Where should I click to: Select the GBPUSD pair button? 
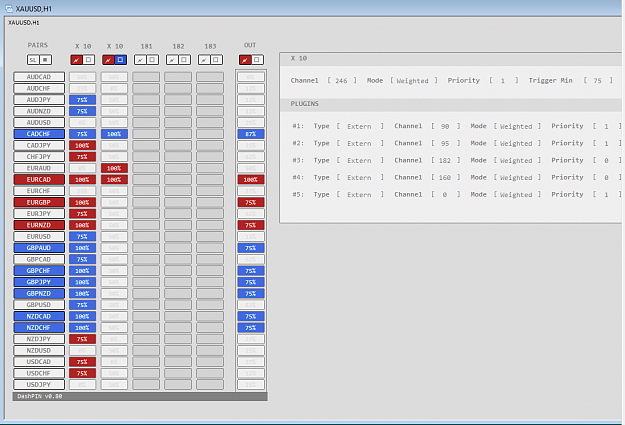point(39,305)
